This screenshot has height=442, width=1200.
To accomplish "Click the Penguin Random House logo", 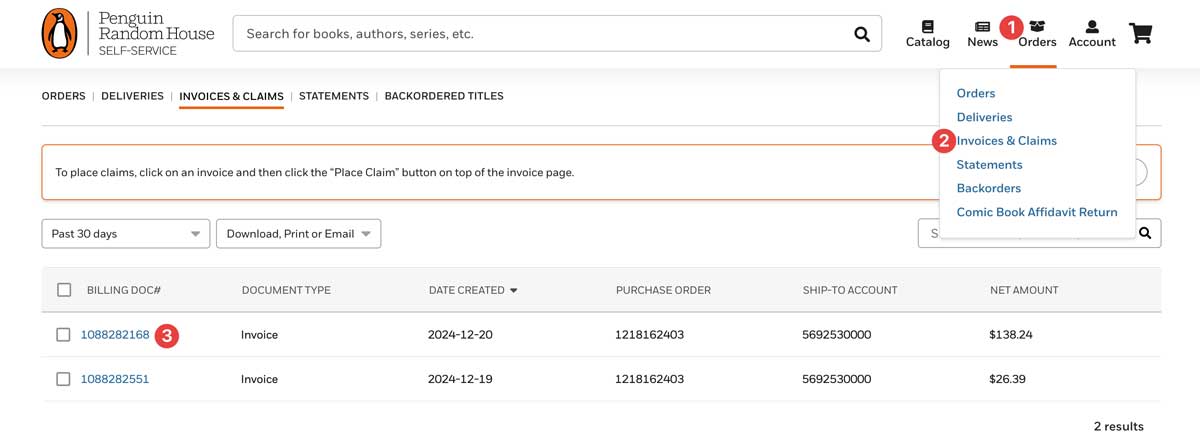I will [128, 34].
